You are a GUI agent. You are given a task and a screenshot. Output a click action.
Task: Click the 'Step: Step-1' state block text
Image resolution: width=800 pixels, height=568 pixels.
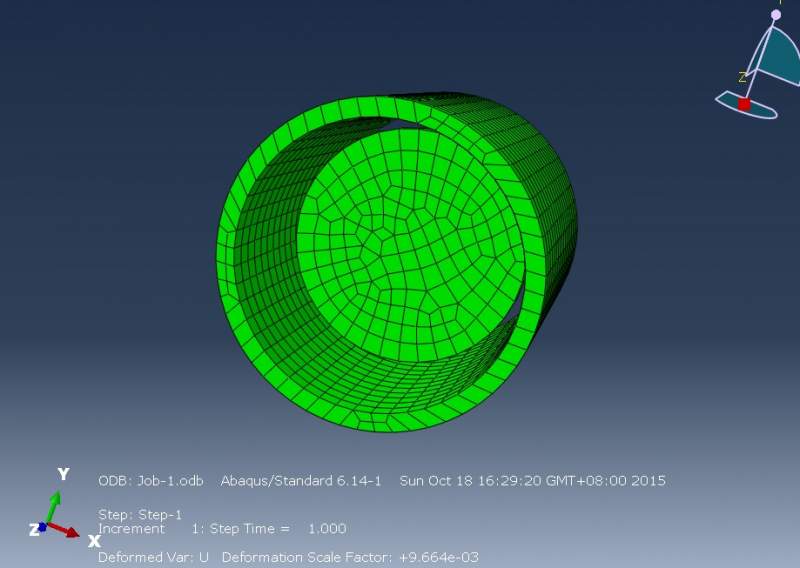[x=140, y=514]
